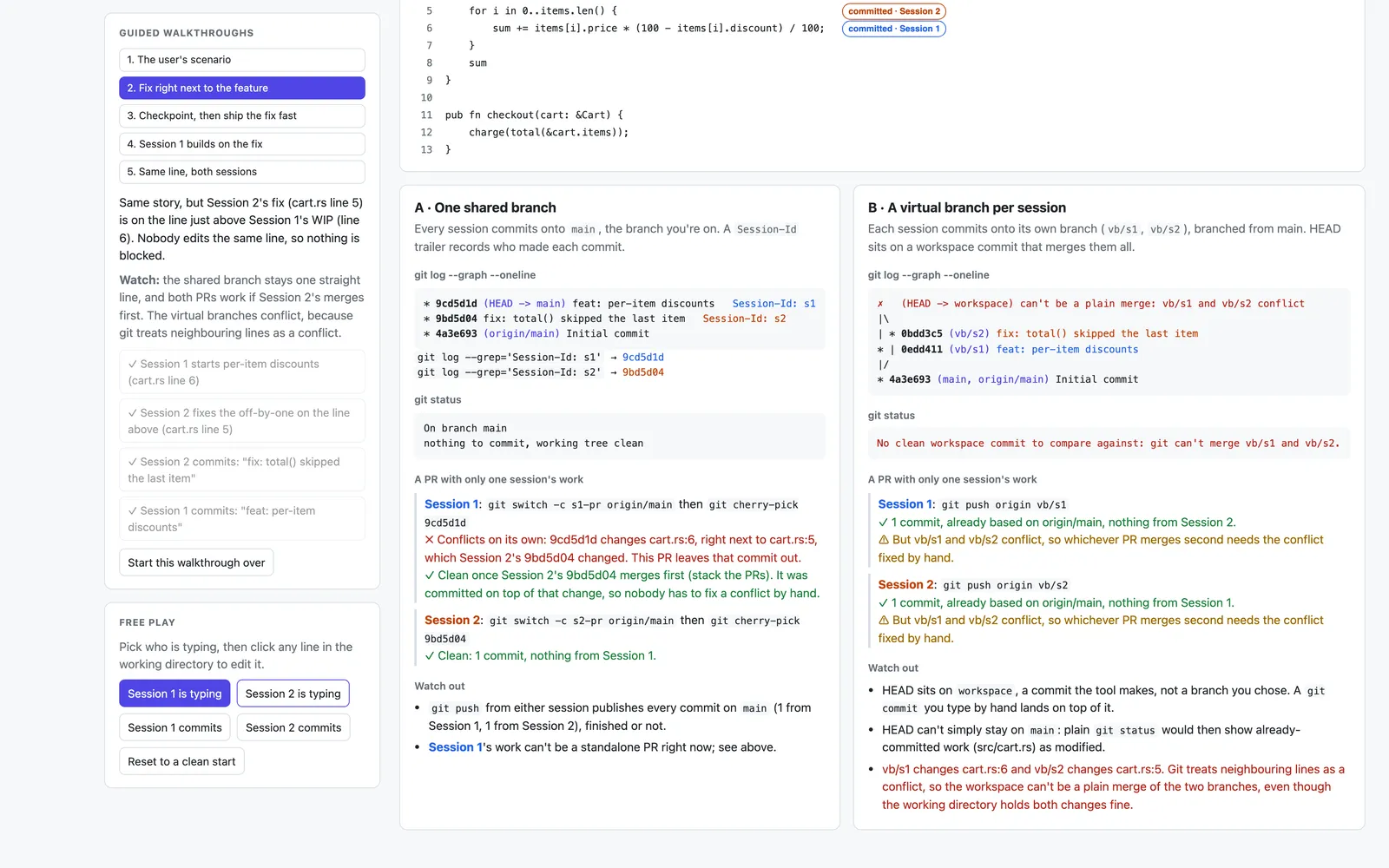Click commit hash 0edd411 in the virtual branch log
The height and width of the screenshot is (868, 1389).
point(921,350)
